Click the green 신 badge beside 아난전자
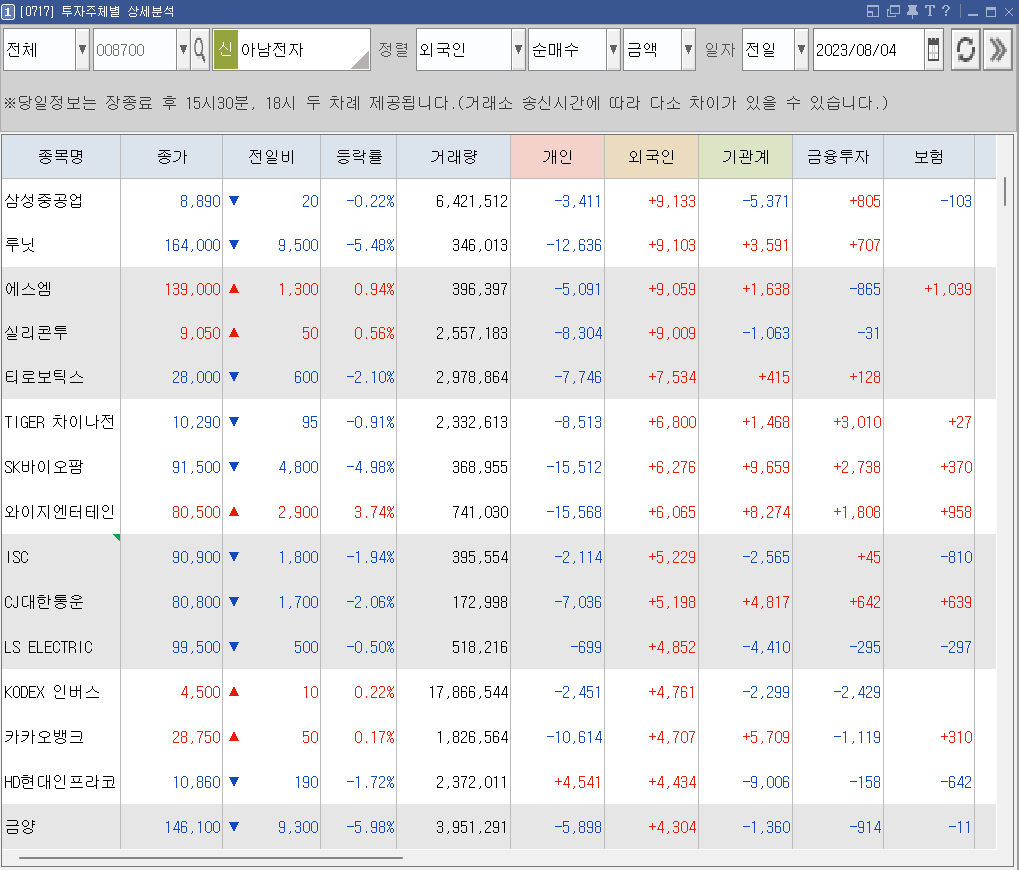Viewport: 1019px width, 870px height. 225,49
